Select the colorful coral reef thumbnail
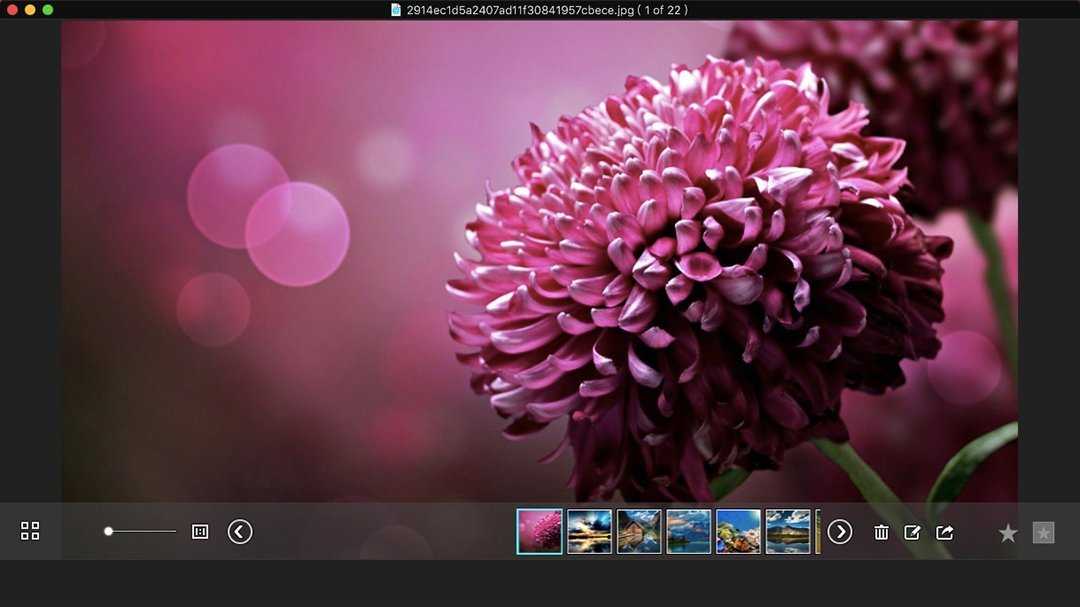Viewport: 1080px width, 607px height. click(x=738, y=531)
